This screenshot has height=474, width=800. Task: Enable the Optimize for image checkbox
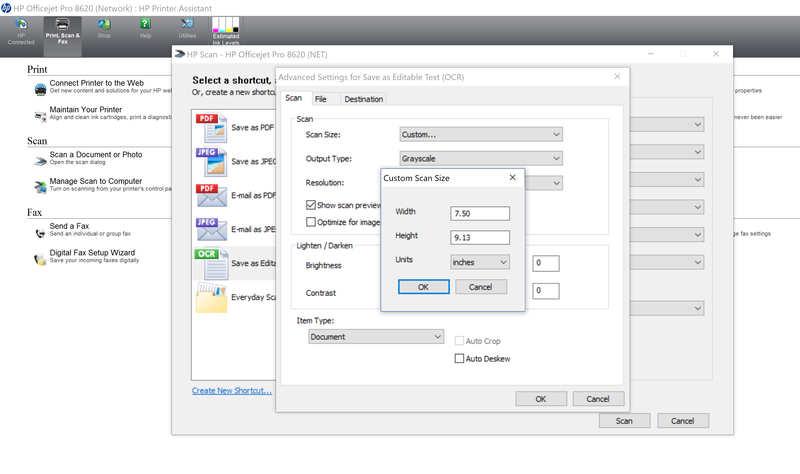[x=311, y=222]
